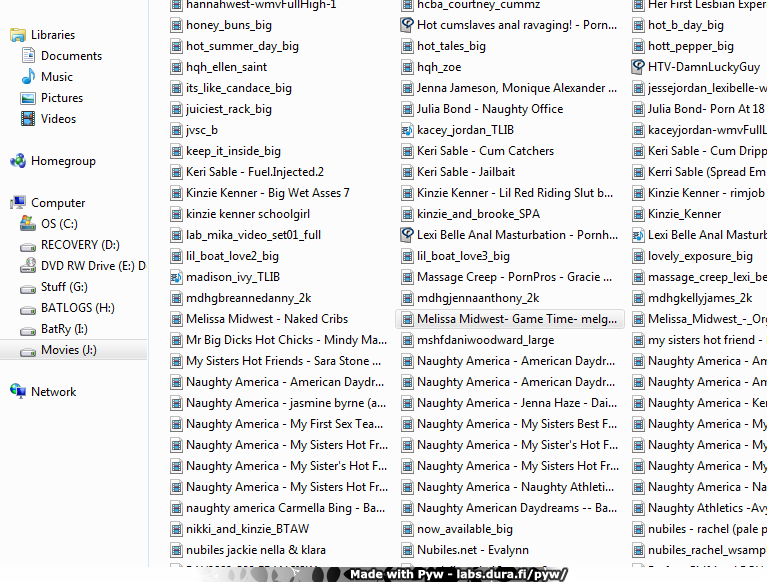
Task: Select the Pictures library icon
Action: tap(28, 98)
